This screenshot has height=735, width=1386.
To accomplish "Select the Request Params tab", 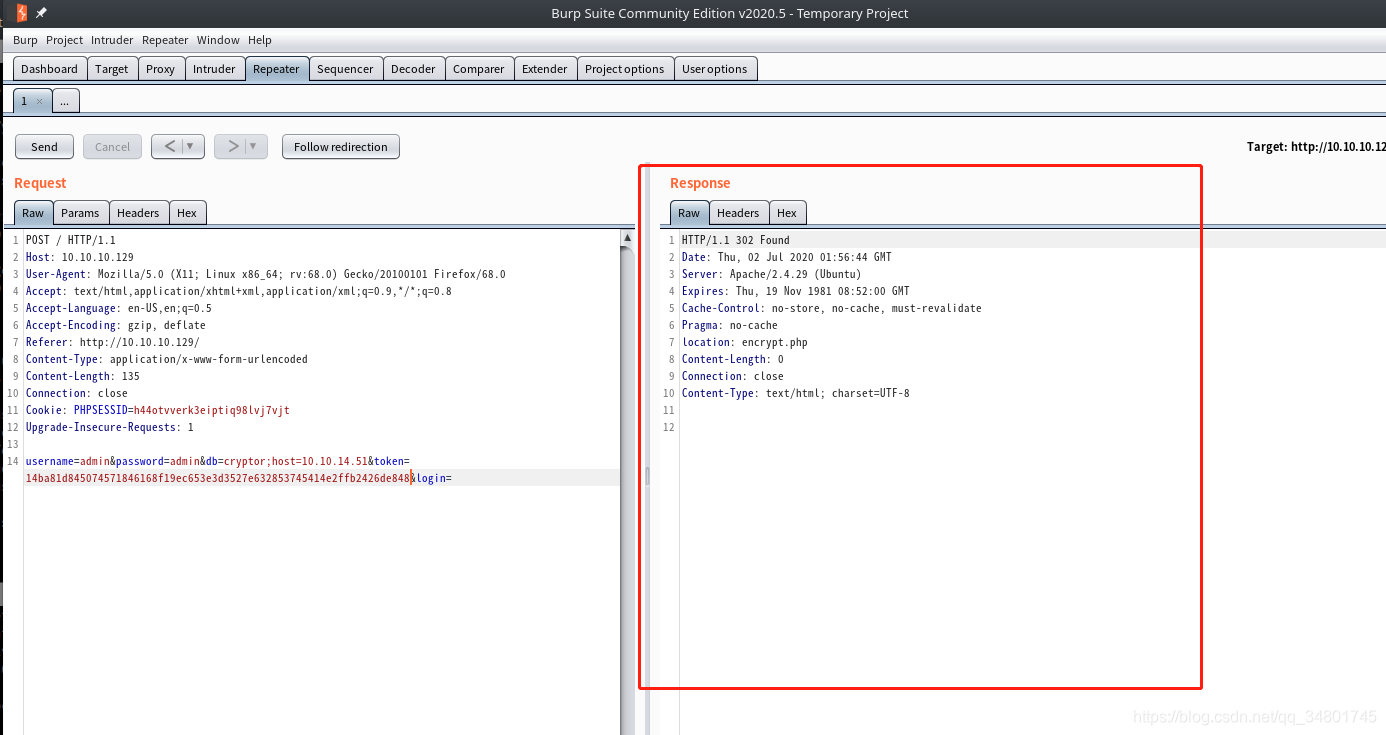I will click(80, 212).
